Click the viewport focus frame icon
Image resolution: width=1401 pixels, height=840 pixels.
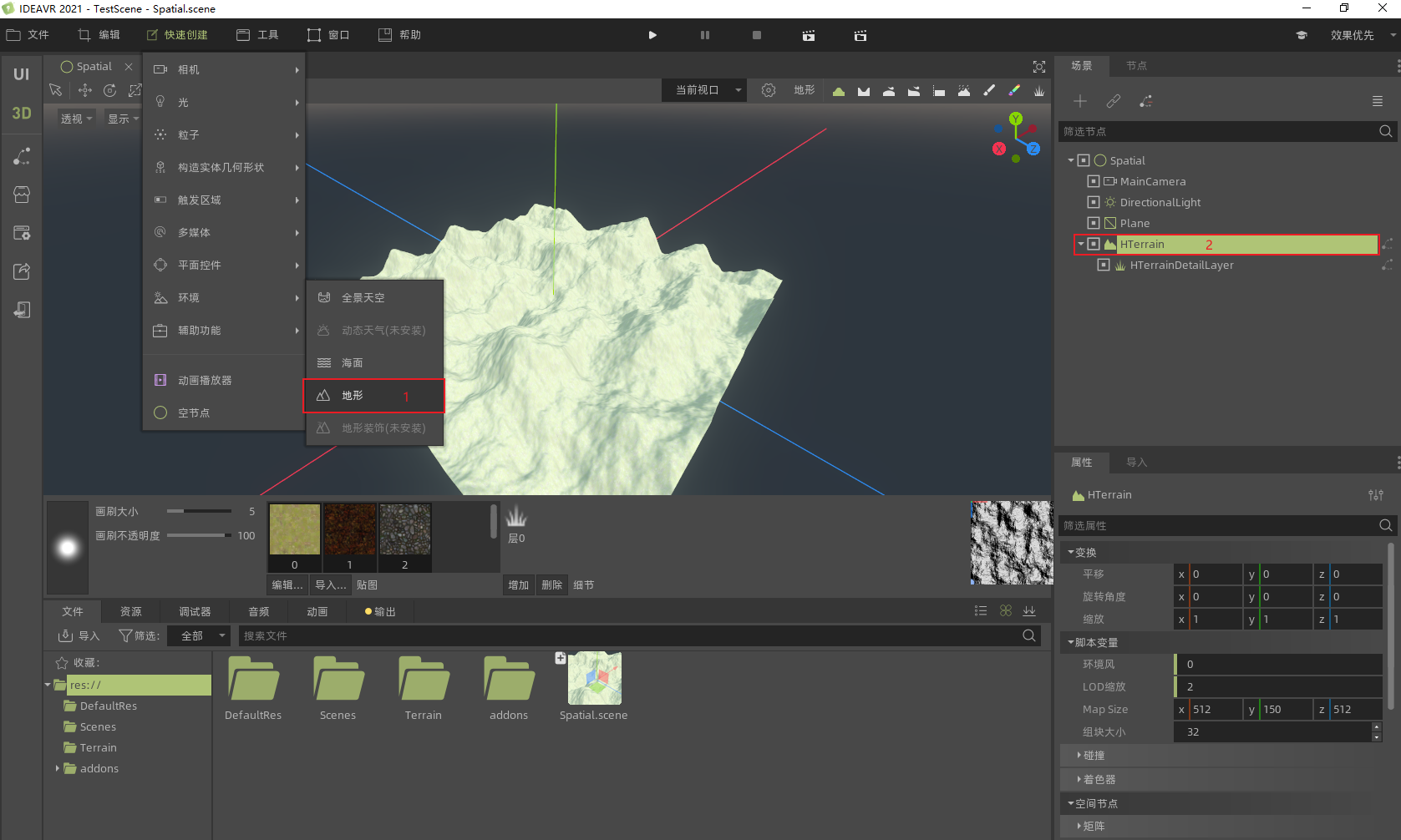point(1039,67)
